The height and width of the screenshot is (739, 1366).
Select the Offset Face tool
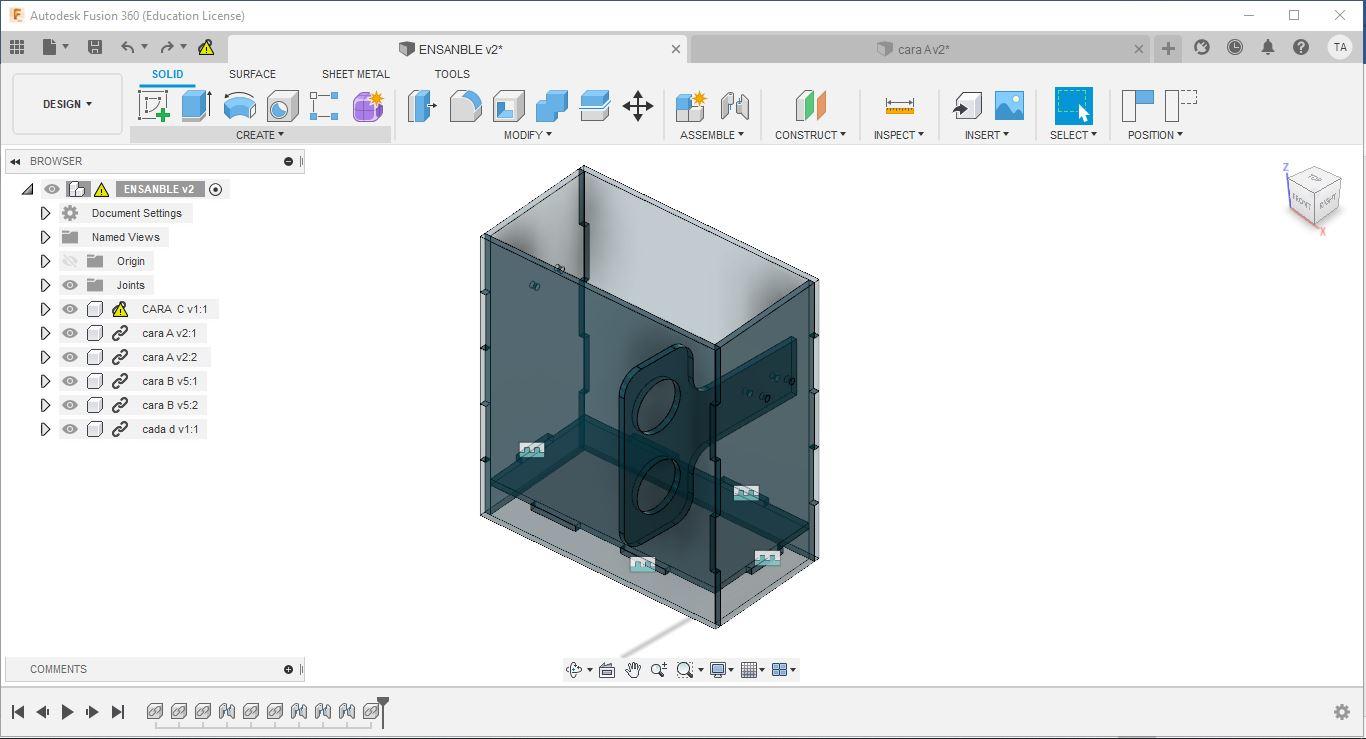pyautogui.click(x=594, y=106)
